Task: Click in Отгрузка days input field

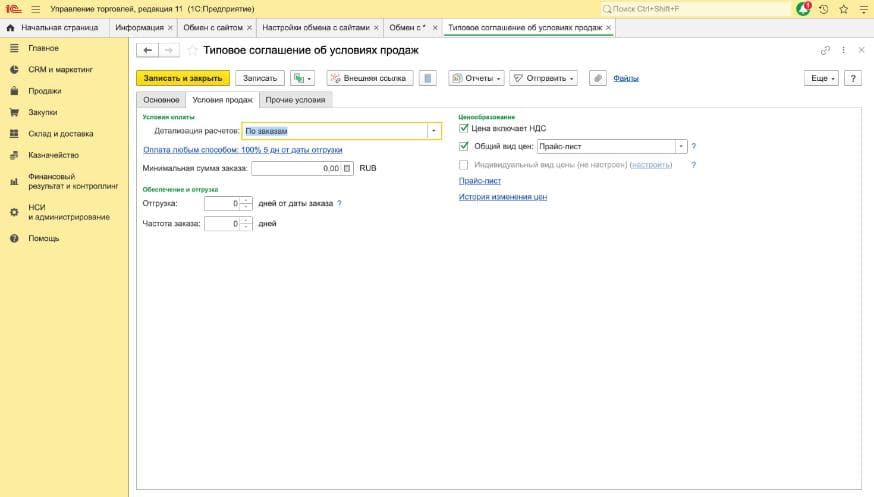Action: pos(222,203)
